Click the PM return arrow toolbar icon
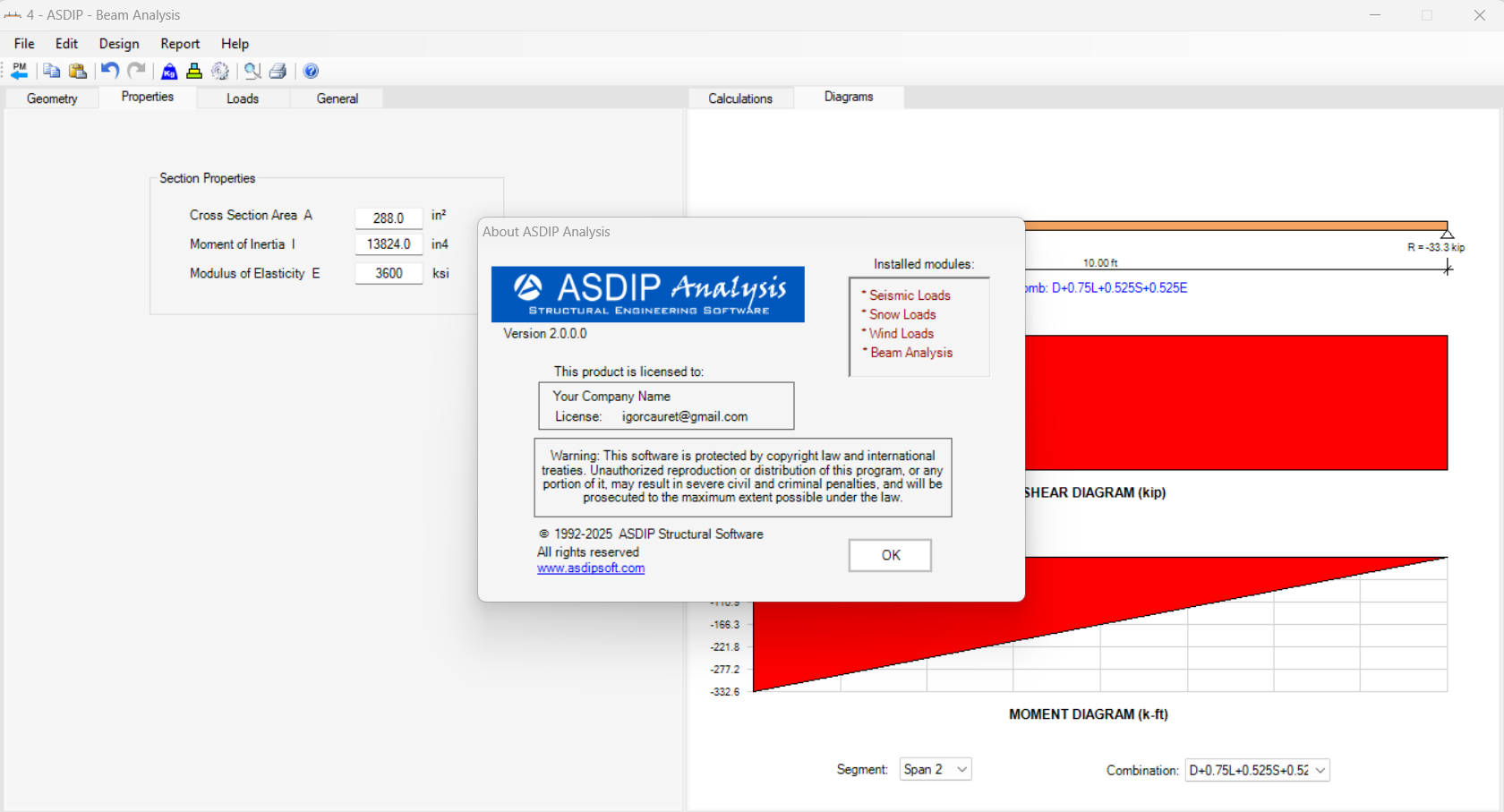Image resolution: width=1504 pixels, height=812 pixels. pyautogui.click(x=19, y=71)
